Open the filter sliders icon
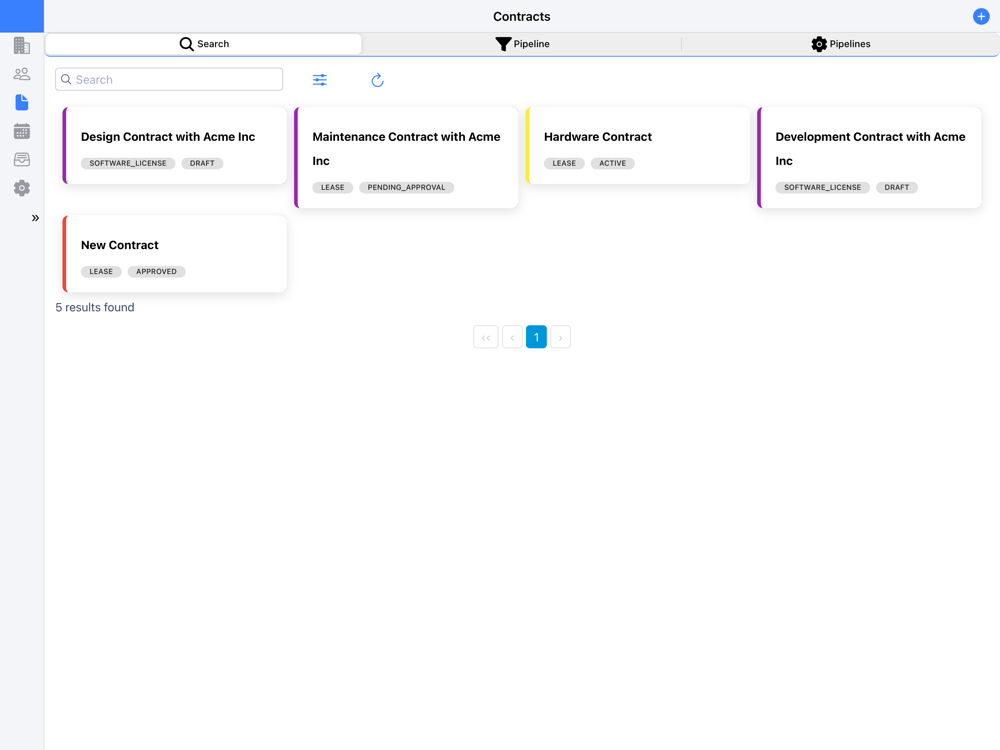The height and width of the screenshot is (750, 1000). (x=320, y=80)
